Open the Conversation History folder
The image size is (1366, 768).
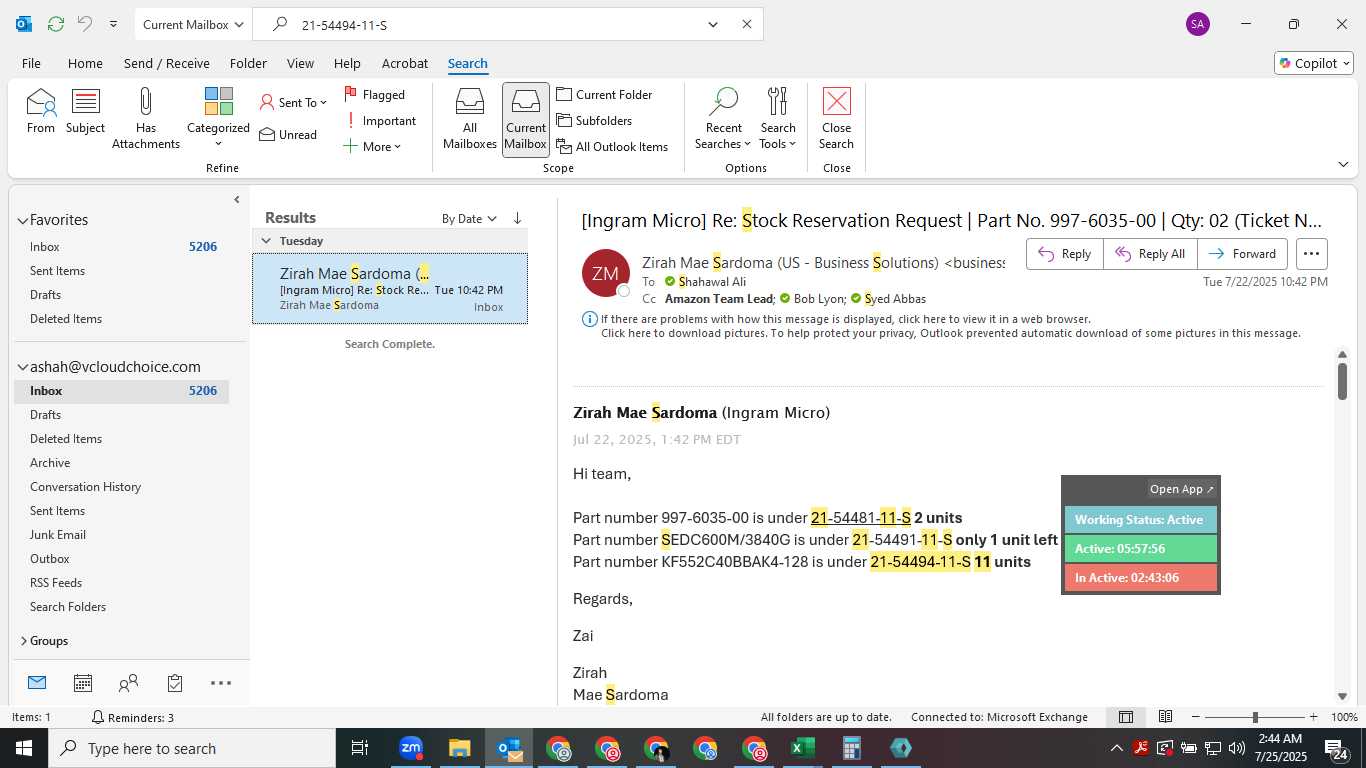tap(85, 487)
